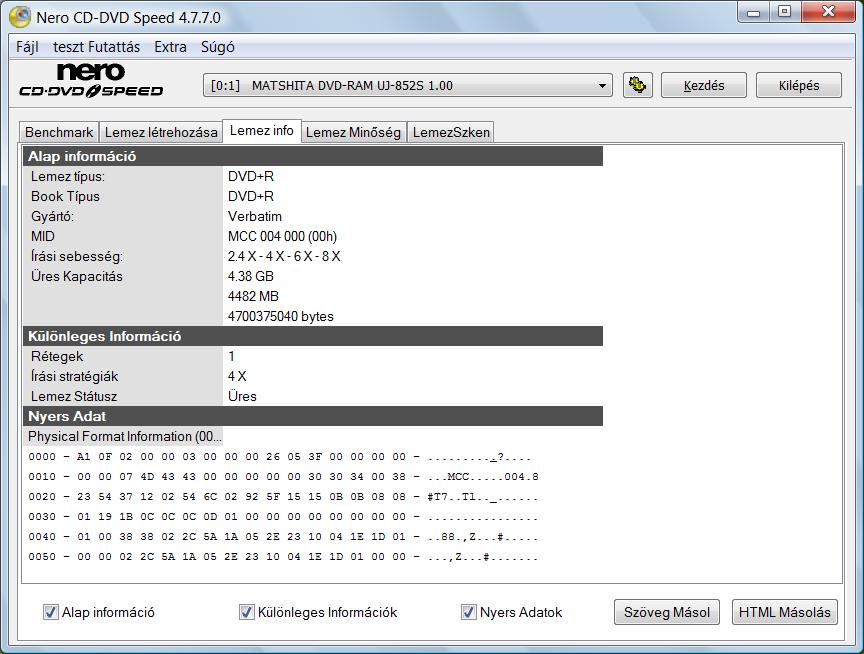Click the Physical Format Information row
The image size is (864, 654).
[x=123, y=436]
